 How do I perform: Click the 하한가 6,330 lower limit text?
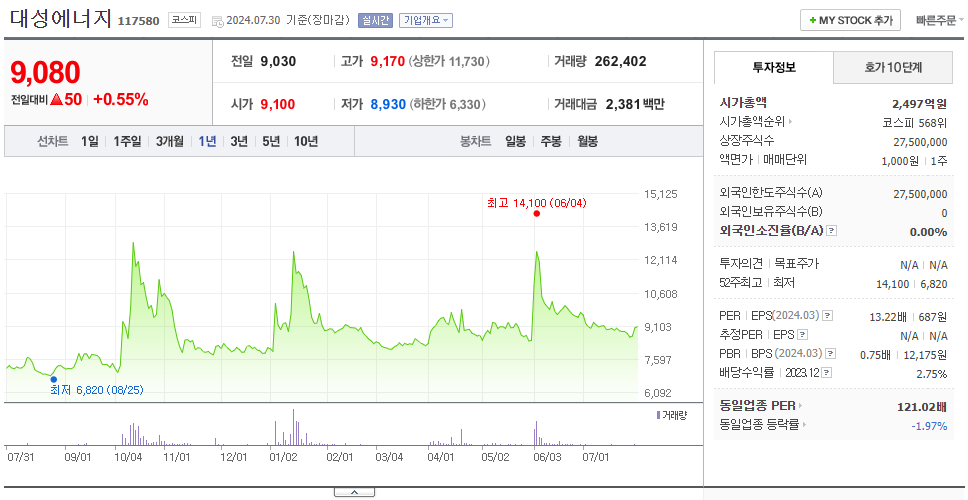click(x=447, y=104)
